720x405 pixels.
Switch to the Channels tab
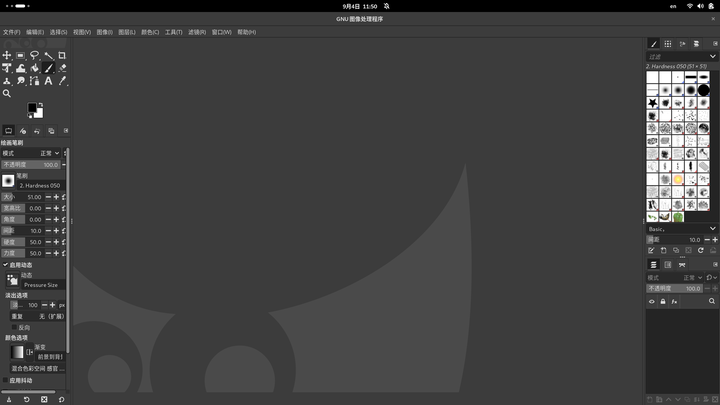point(668,264)
